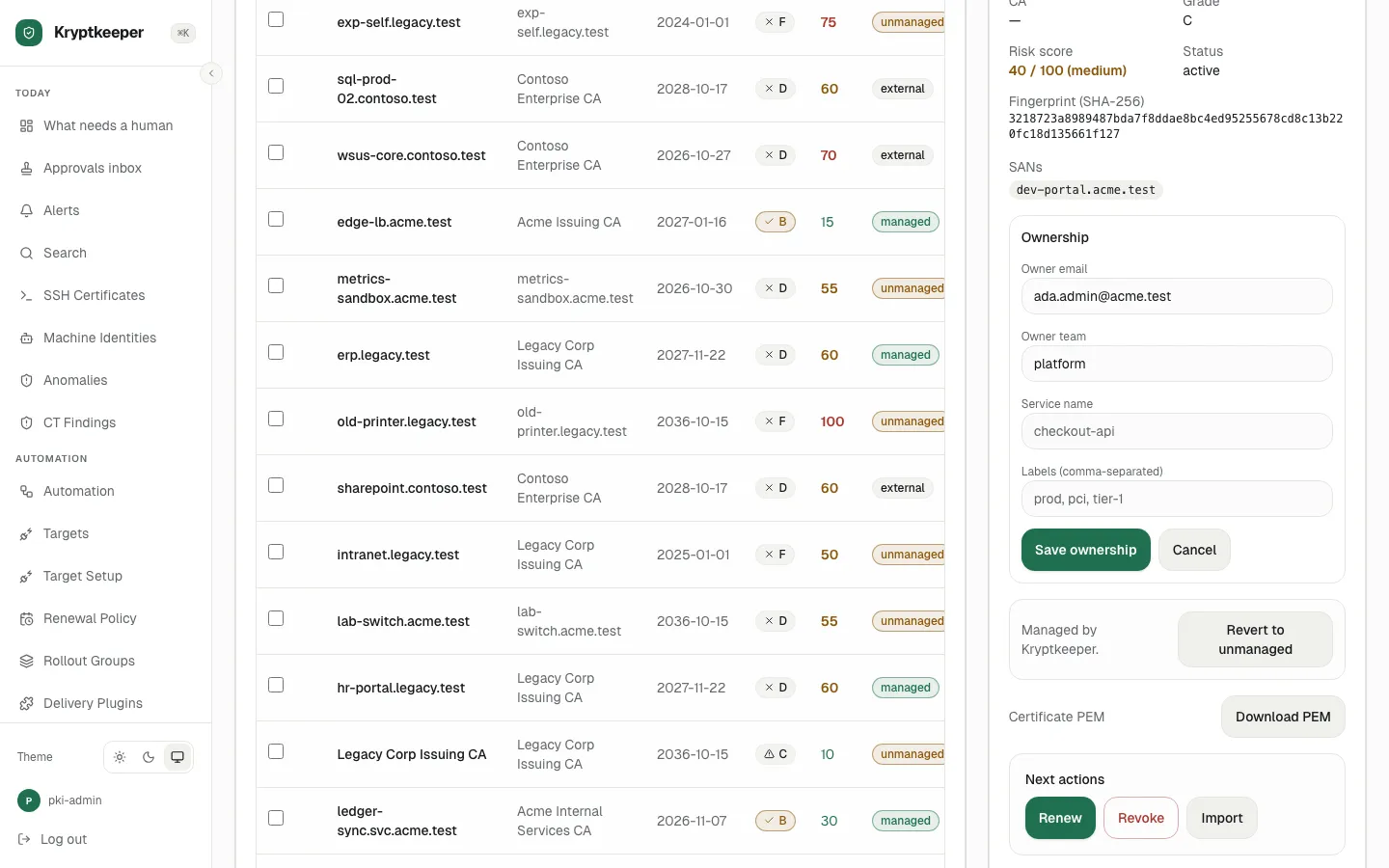Click the Alerts bell icon
The image size is (1389, 868).
click(x=26, y=210)
